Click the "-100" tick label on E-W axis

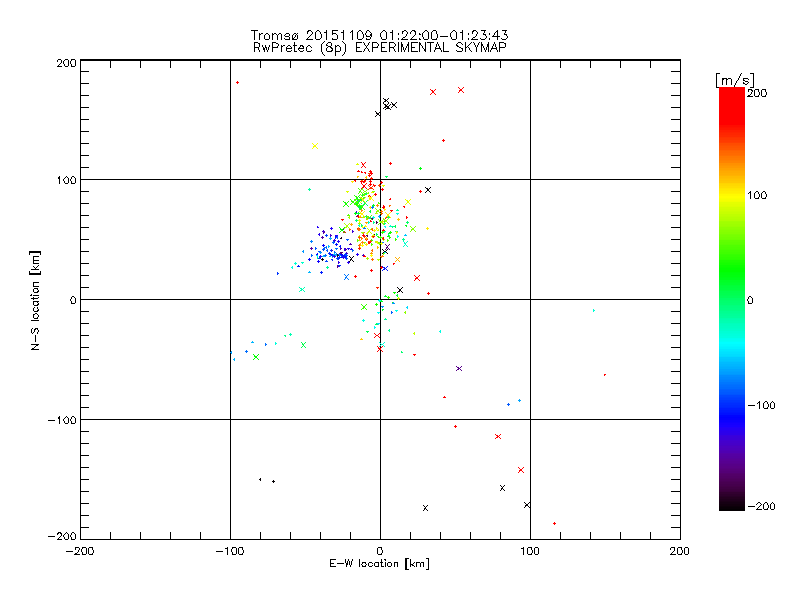point(230,552)
